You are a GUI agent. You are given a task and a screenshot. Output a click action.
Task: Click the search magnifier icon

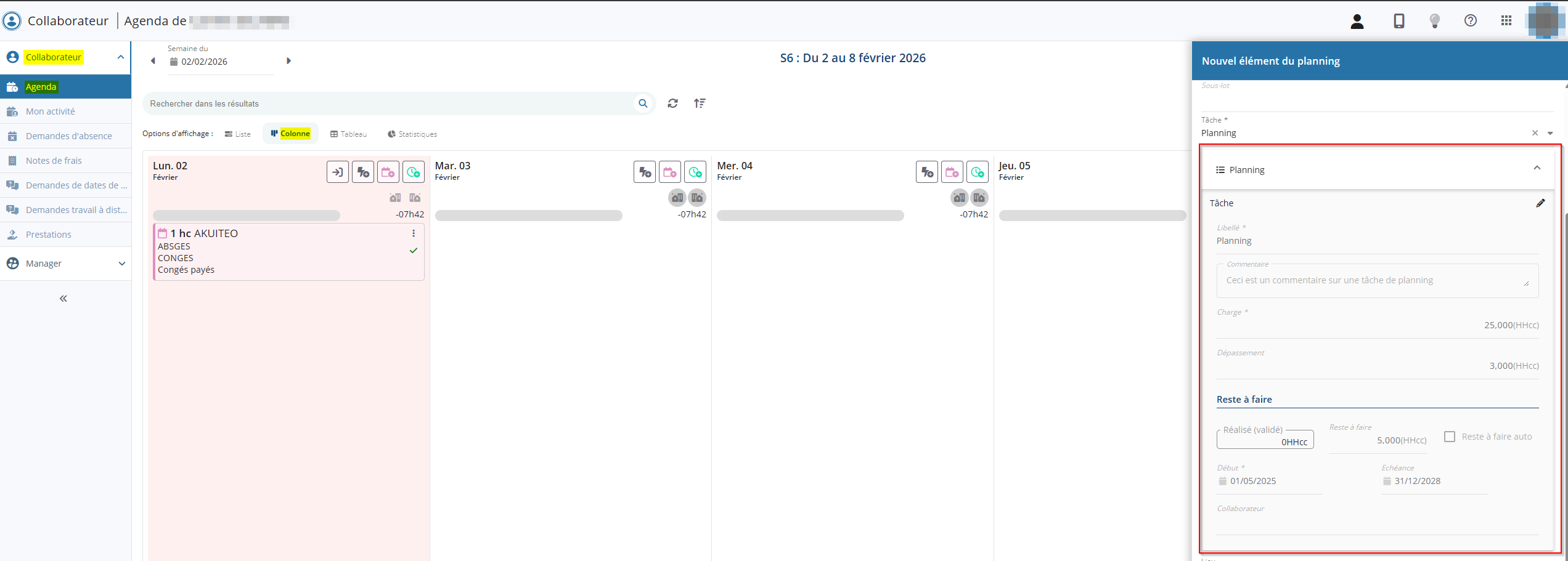(643, 103)
